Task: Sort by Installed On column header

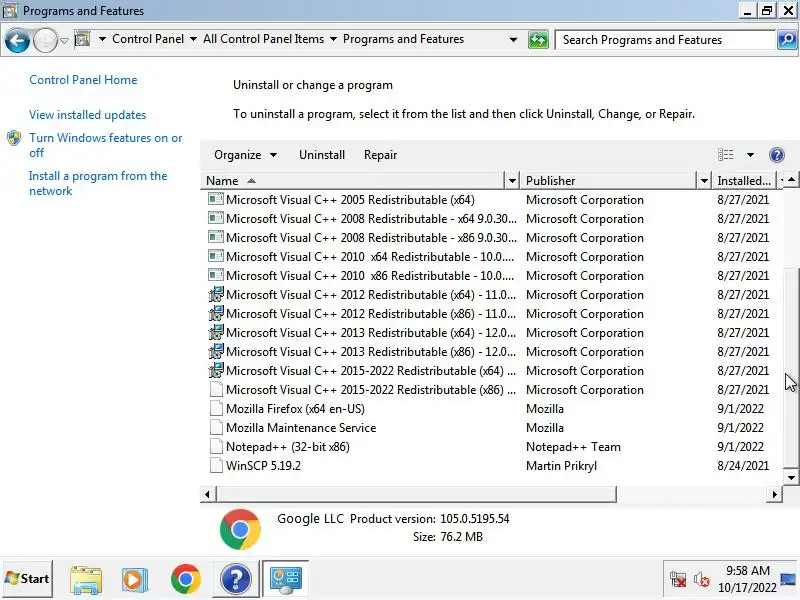Action: pyautogui.click(x=744, y=181)
